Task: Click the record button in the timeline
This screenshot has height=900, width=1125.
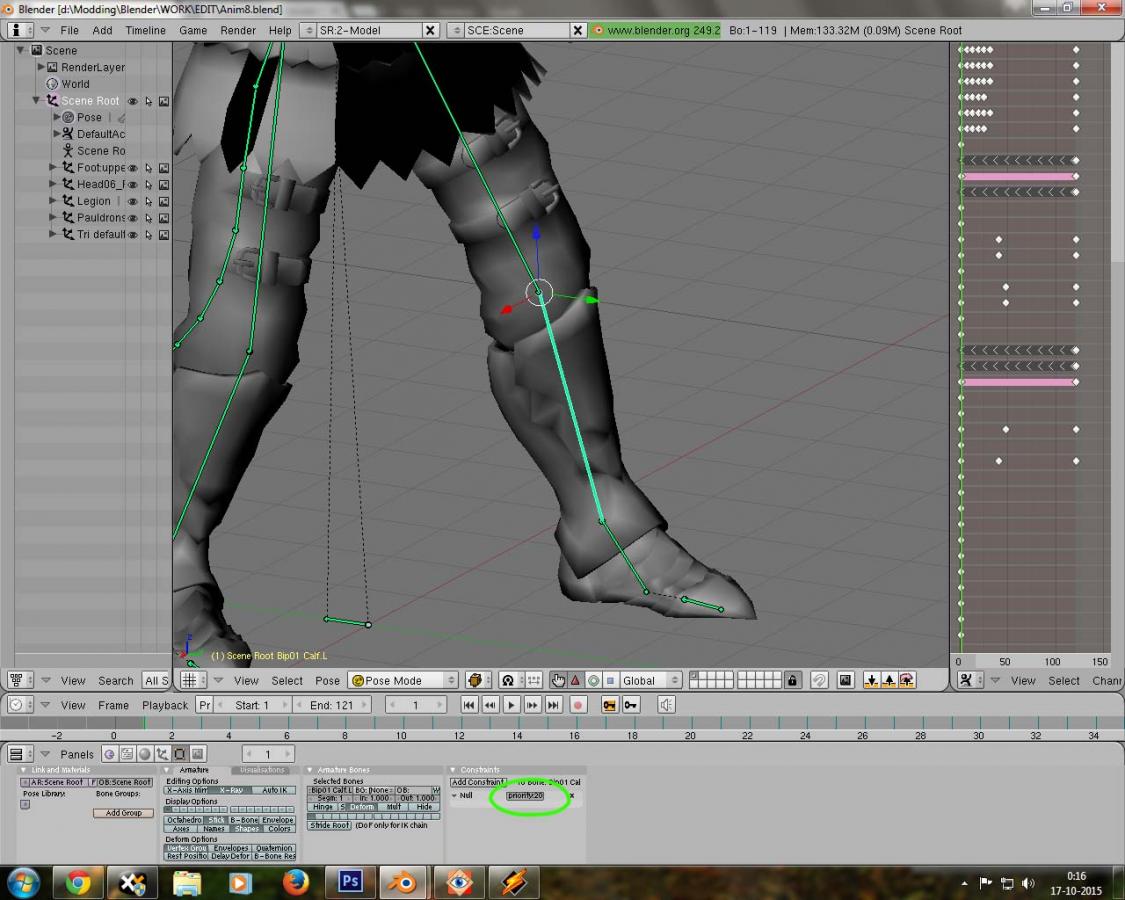Action: click(577, 705)
